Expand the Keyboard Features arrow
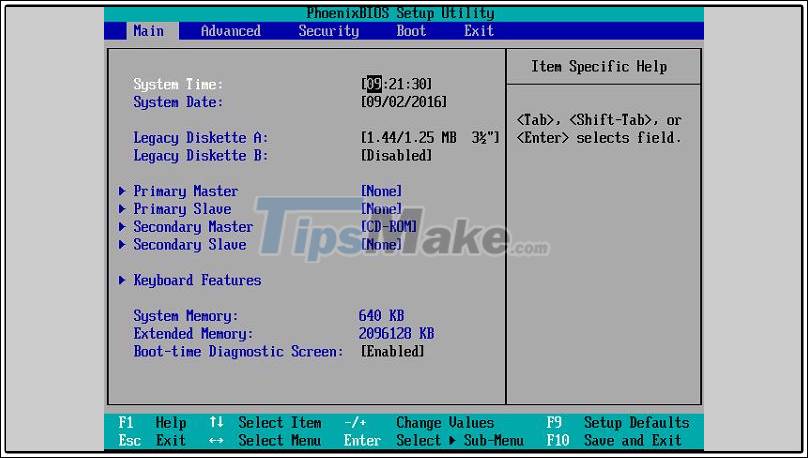 [122, 280]
